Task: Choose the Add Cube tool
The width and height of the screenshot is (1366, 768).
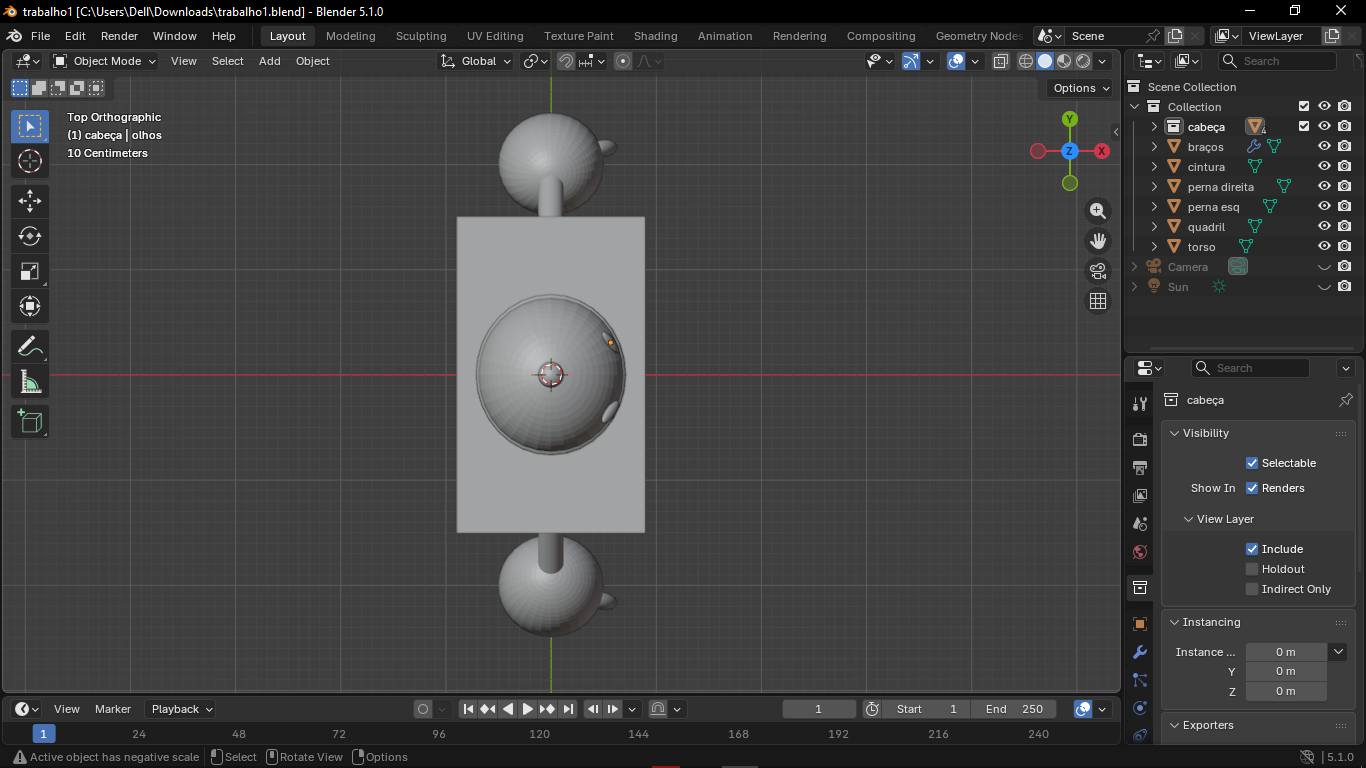Action: click(30, 421)
